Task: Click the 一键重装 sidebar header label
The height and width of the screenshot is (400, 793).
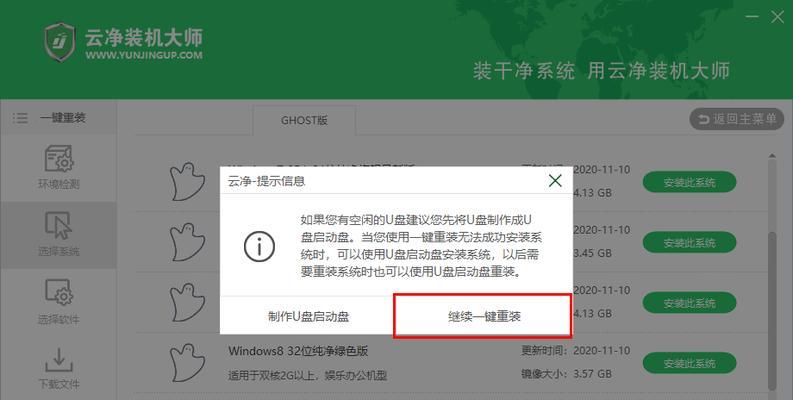Action: click(63, 118)
